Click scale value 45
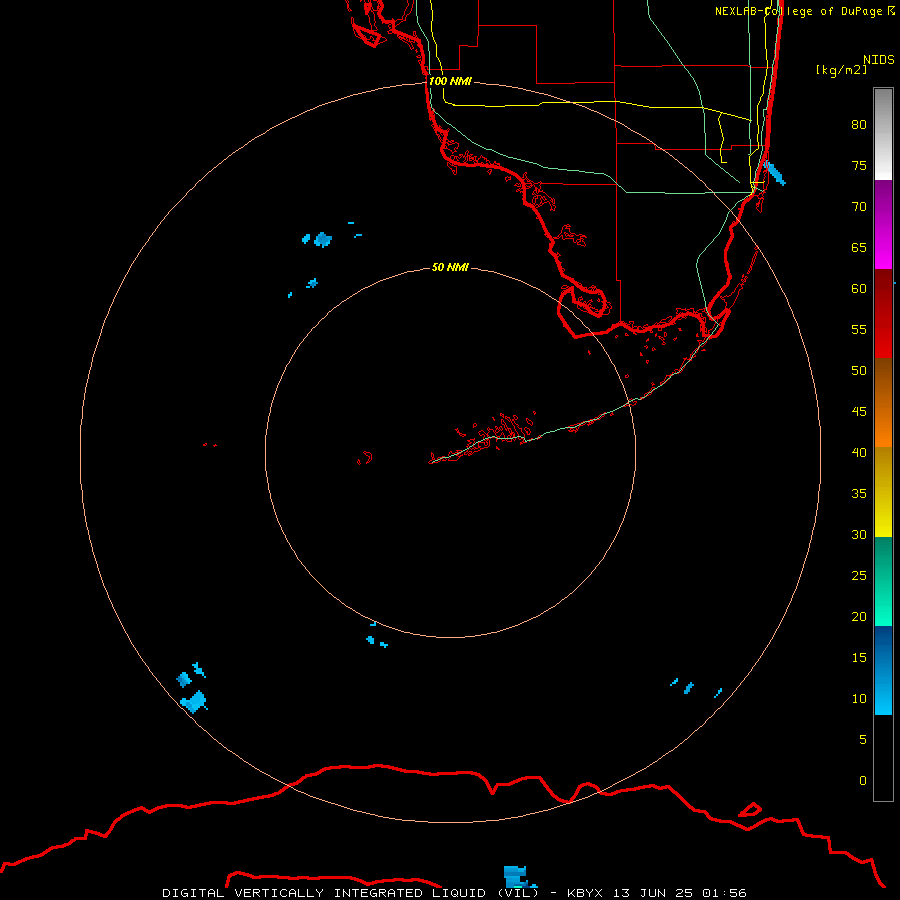This screenshot has height=900, width=900. point(859,412)
